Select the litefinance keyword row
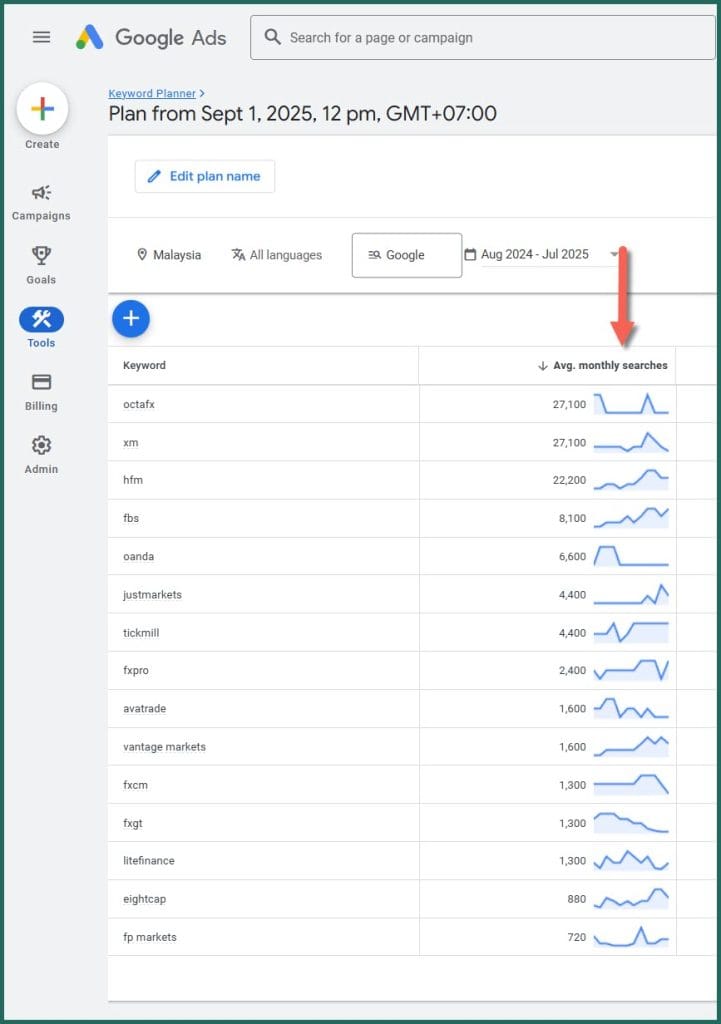This screenshot has height=1024, width=721. click(x=411, y=861)
